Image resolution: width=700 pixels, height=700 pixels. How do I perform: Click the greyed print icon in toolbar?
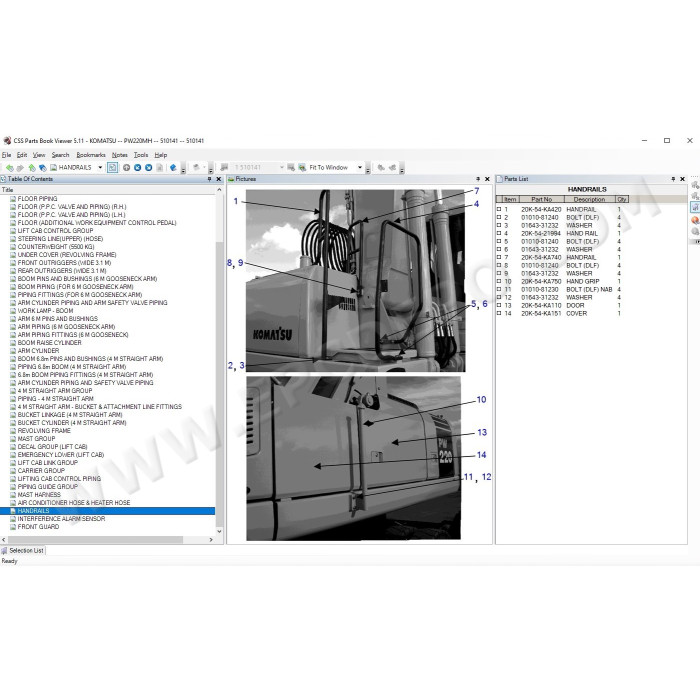196,167
